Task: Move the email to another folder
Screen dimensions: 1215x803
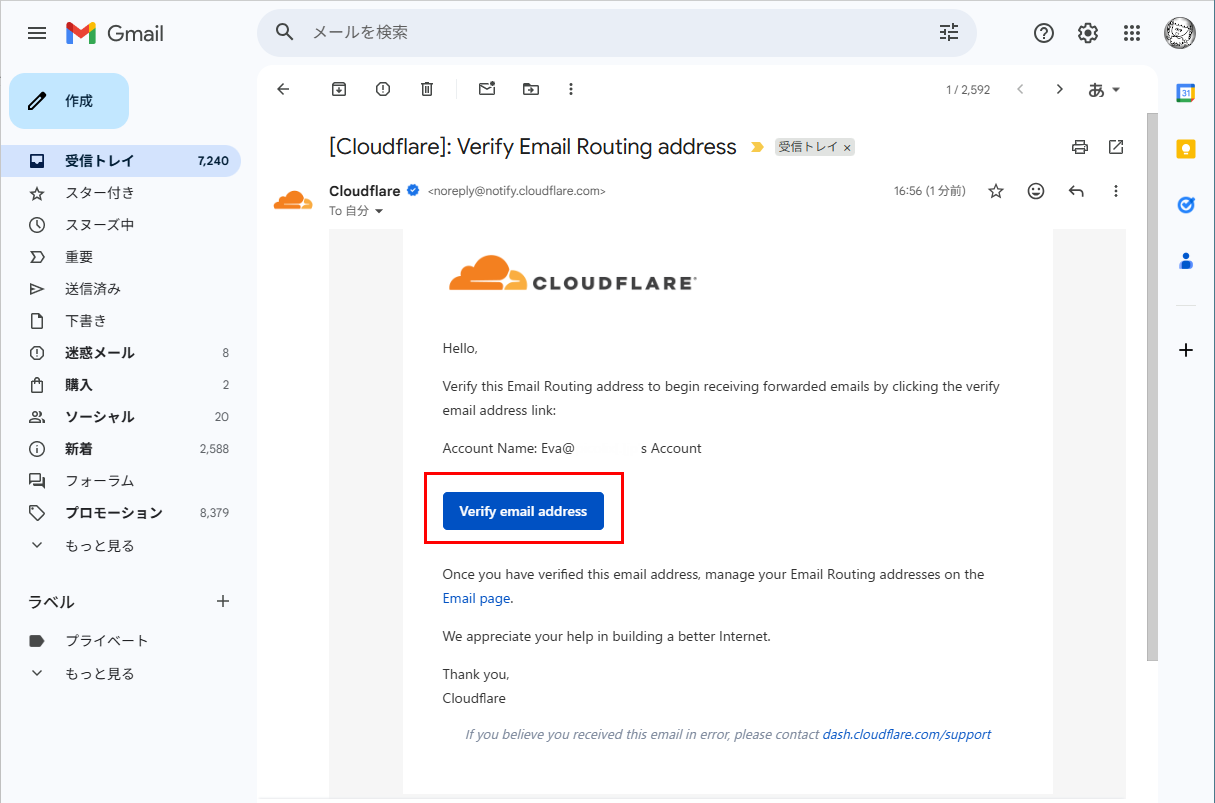Action: 530,89
